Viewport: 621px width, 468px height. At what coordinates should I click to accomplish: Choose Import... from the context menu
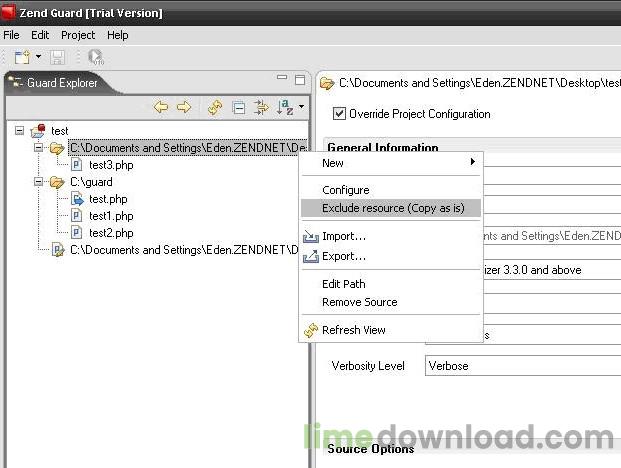coord(391,236)
